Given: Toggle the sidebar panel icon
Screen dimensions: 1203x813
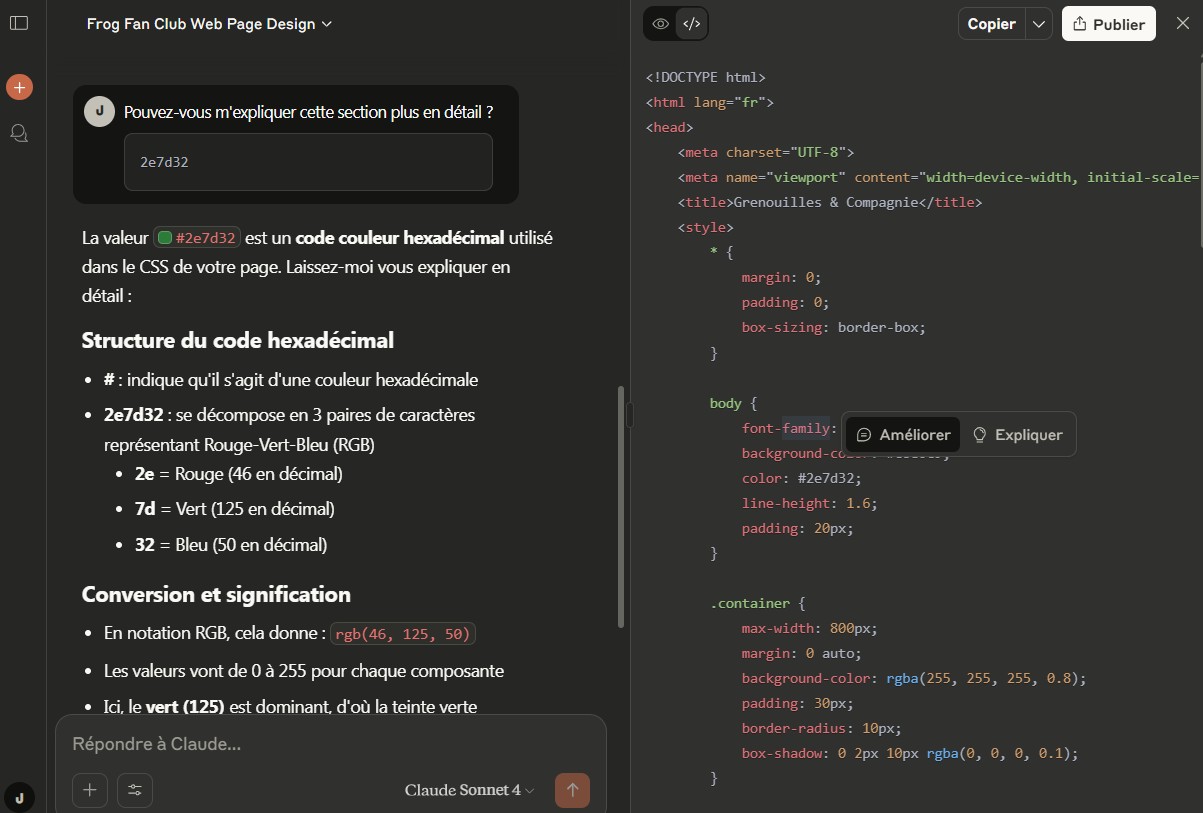Looking at the screenshot, I should (19, 23).
